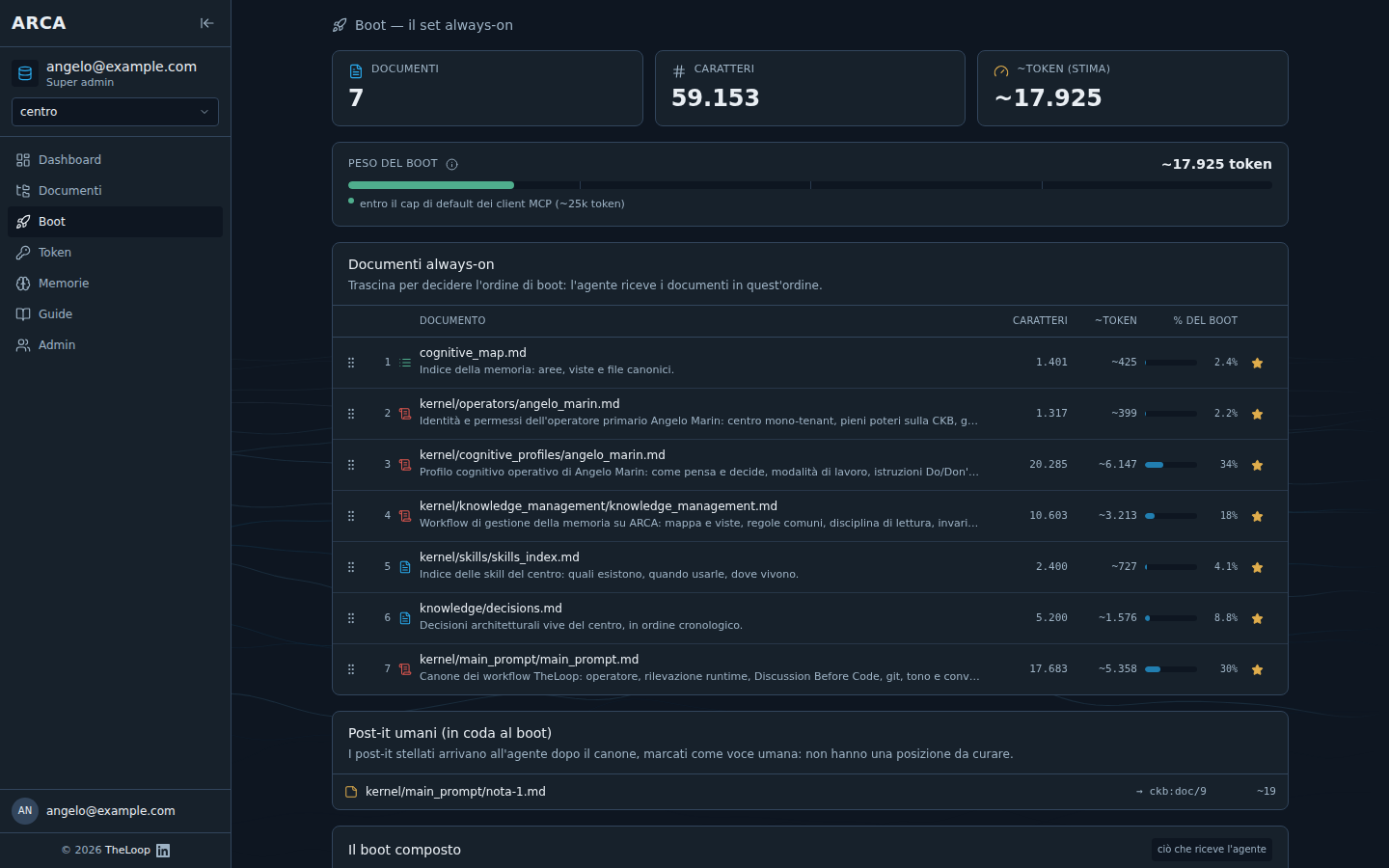Image resolution: width=1389 pixels, height=868 pixels.
Task: Open the centro workspace dropdown
Action: [x=115, y=112]
